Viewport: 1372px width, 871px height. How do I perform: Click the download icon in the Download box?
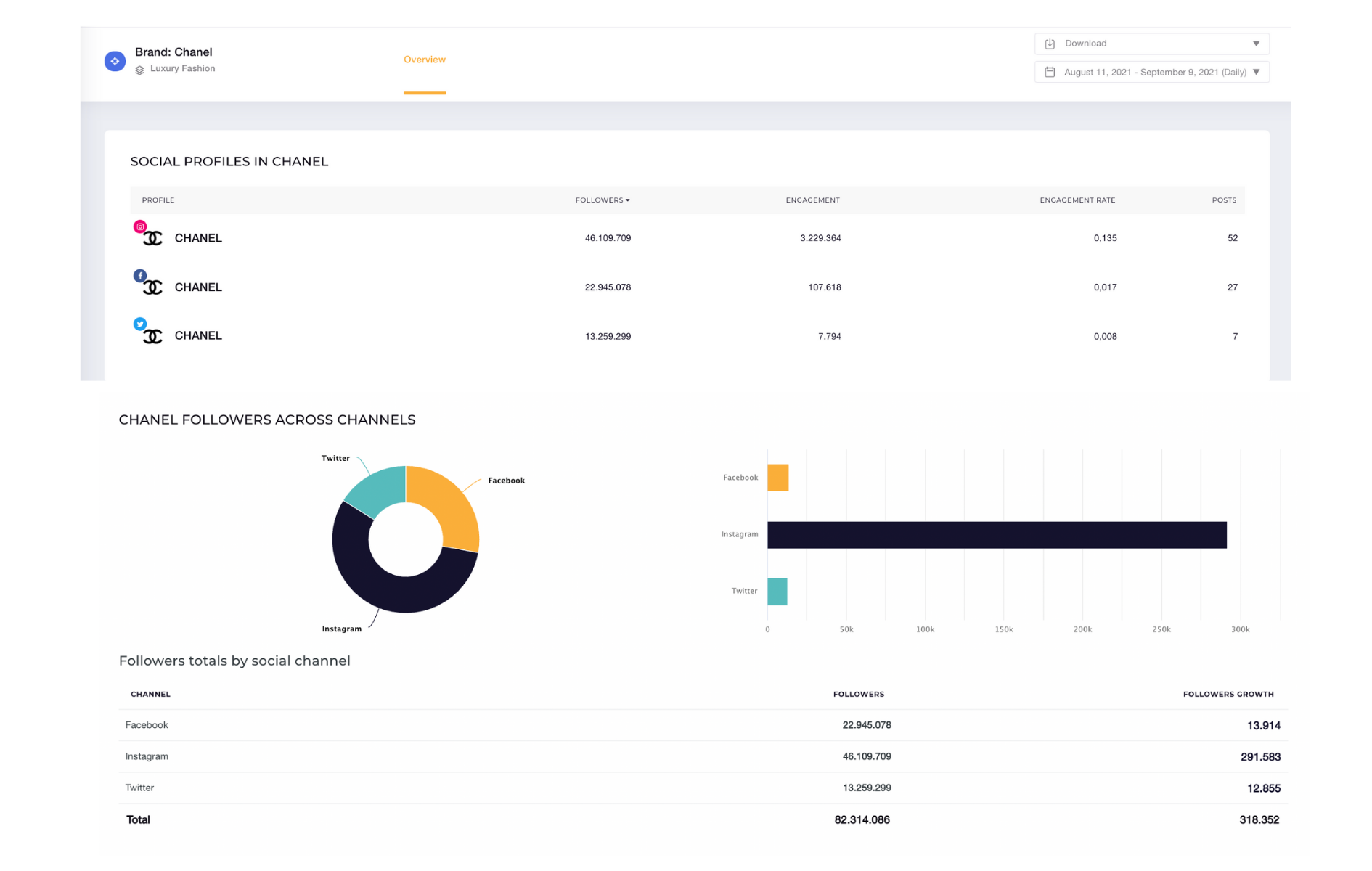(1050, 44)
